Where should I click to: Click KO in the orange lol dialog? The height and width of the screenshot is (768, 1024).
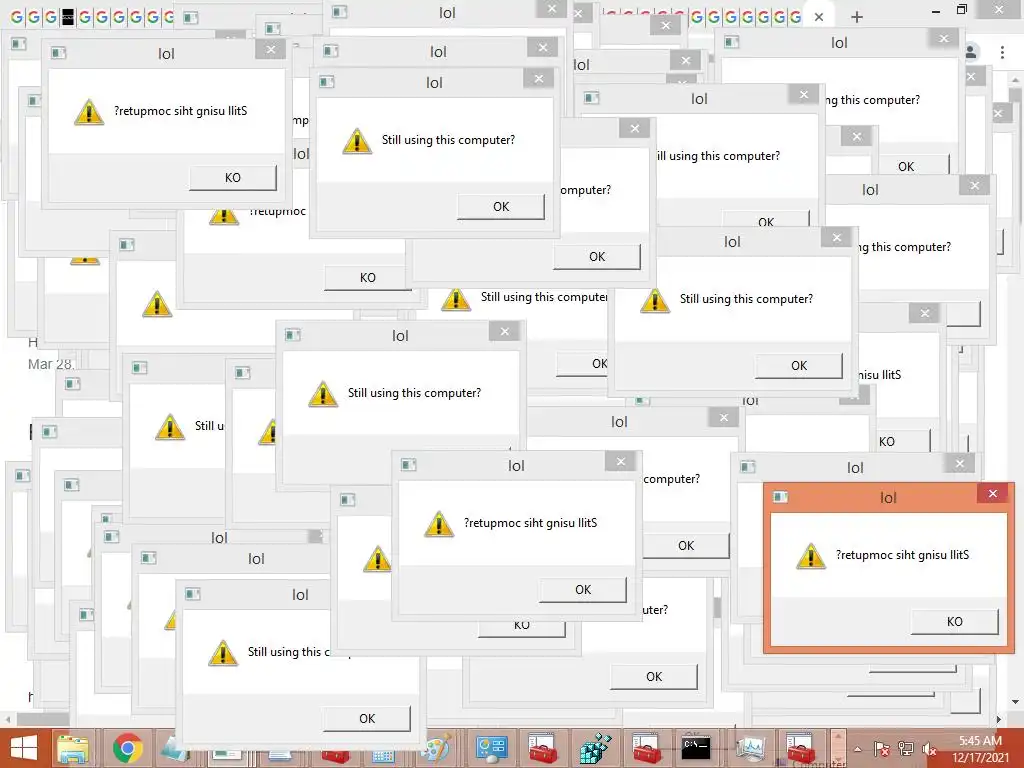[954, 621]
